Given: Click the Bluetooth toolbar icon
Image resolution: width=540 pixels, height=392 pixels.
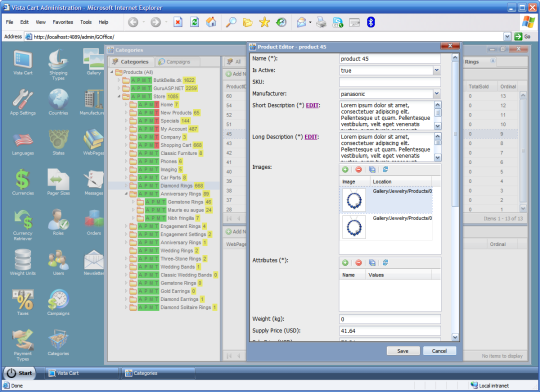Looking at the screenshot, I should coord(371,22).
